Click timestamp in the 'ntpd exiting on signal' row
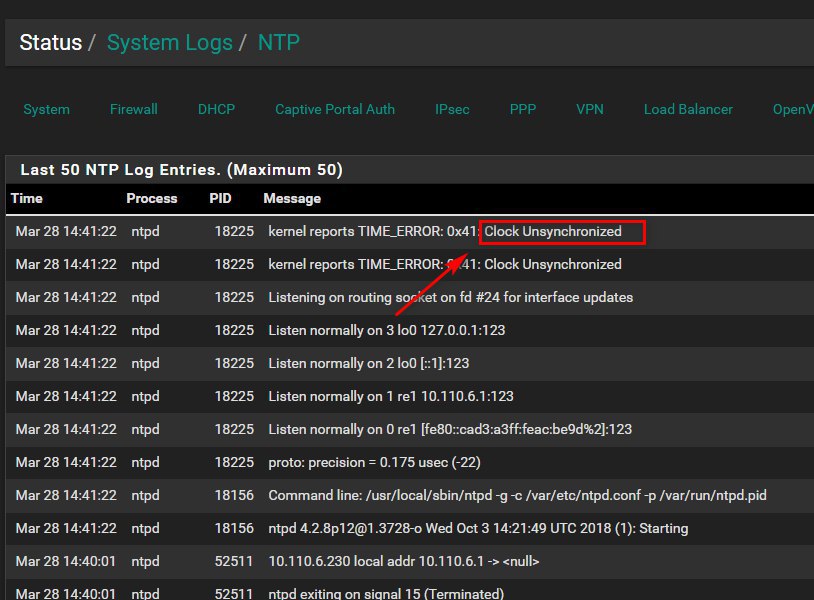 click(65, 593)
